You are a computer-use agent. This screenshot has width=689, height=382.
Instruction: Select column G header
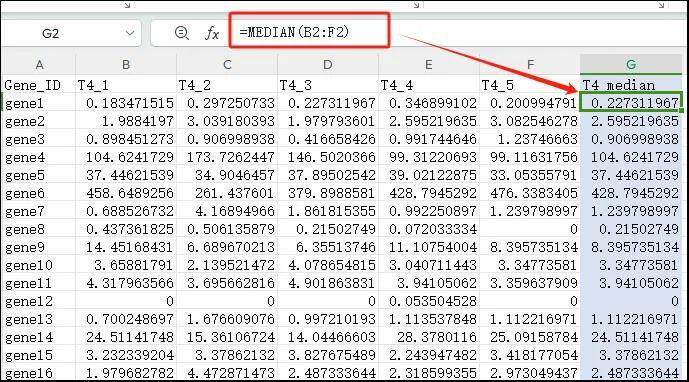[x=631, y=65]
